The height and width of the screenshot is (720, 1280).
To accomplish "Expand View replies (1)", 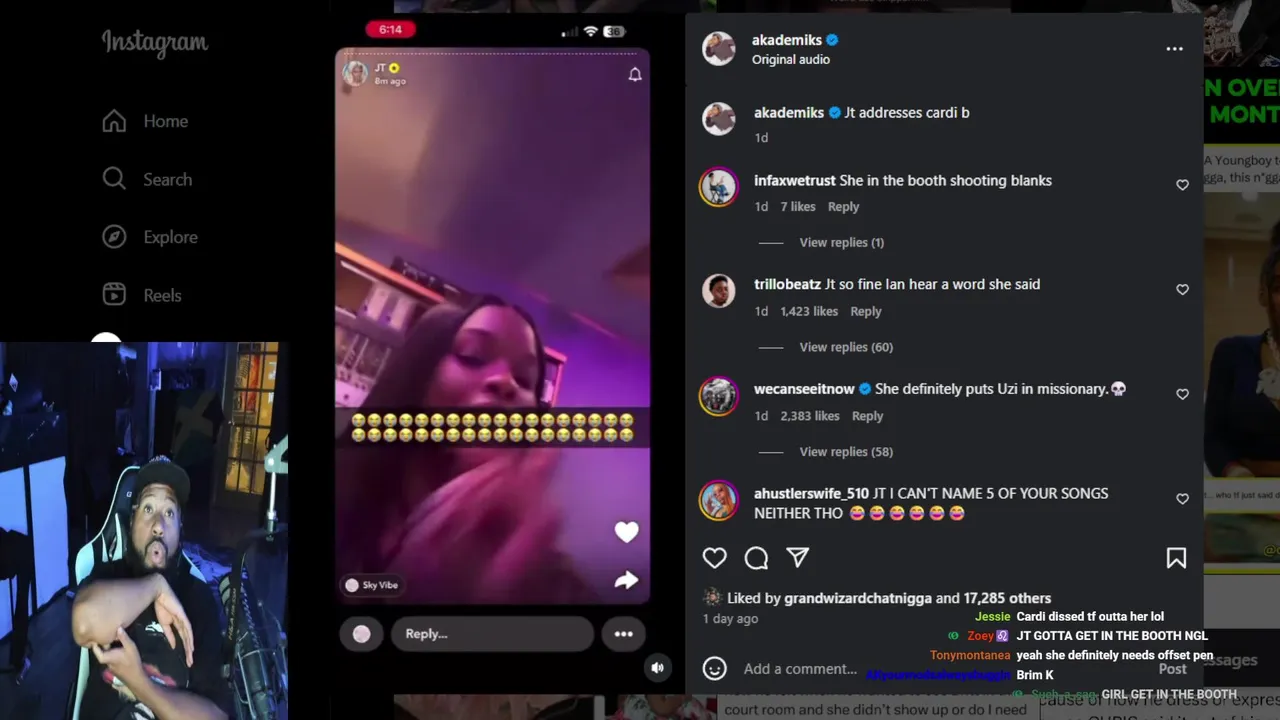I will click(x=842, y=243).
